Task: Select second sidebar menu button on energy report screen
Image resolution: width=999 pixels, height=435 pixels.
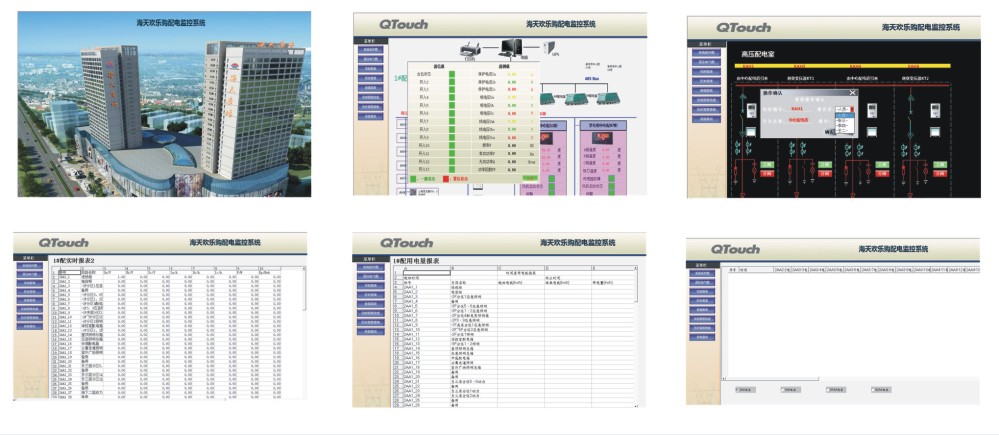Action: [x=370, y=274]
